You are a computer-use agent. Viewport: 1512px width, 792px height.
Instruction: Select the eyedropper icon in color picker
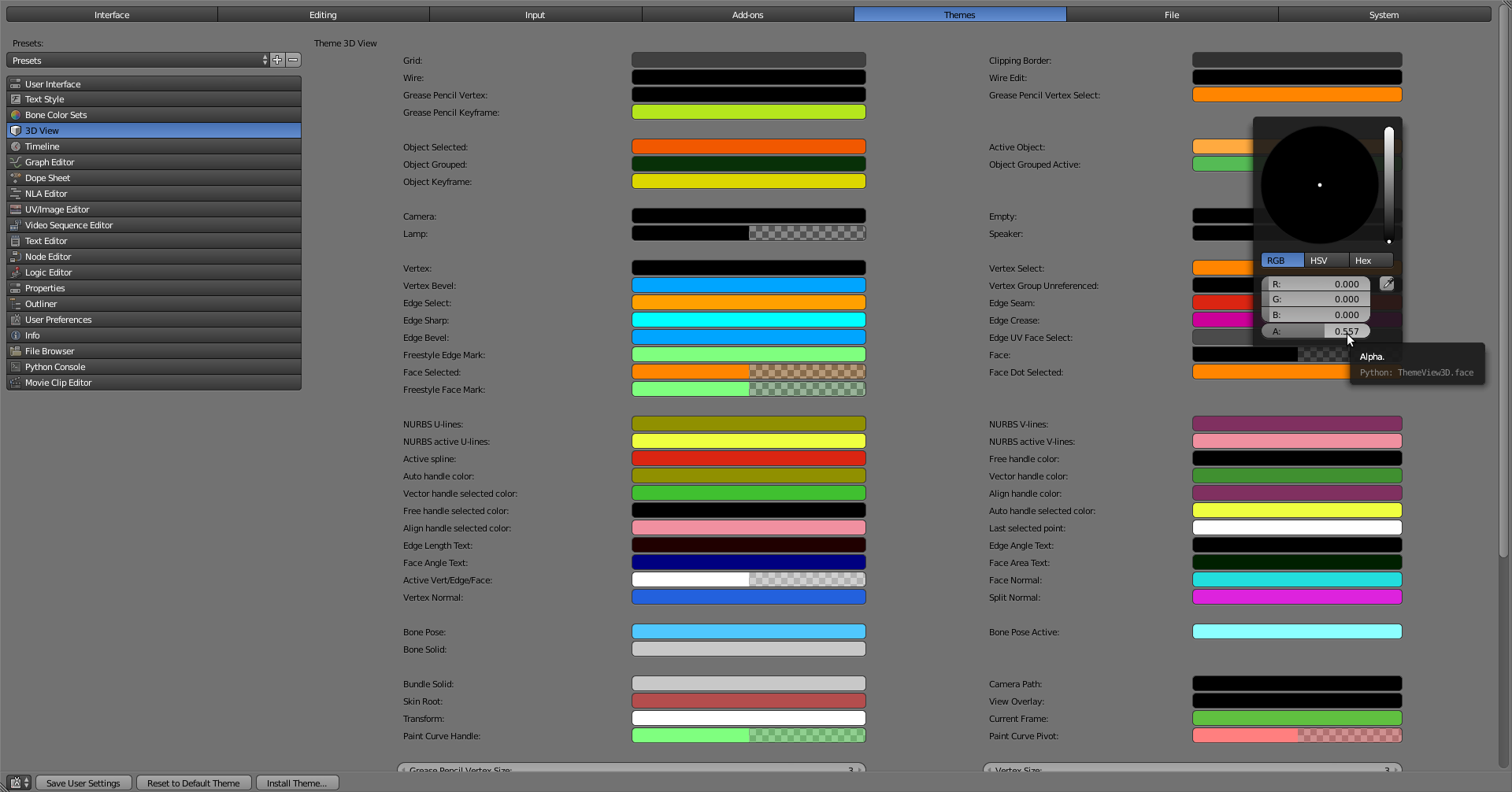click(1387, 284)
